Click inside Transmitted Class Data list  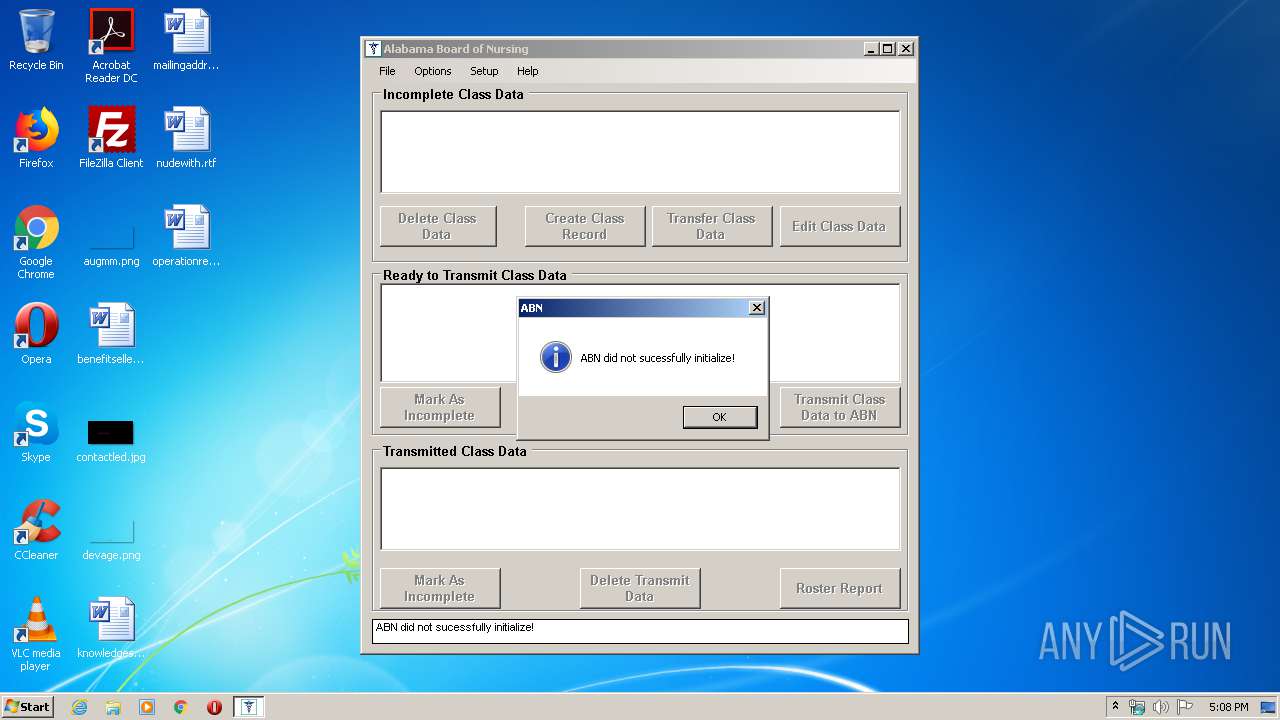click(x=640, y=509)
